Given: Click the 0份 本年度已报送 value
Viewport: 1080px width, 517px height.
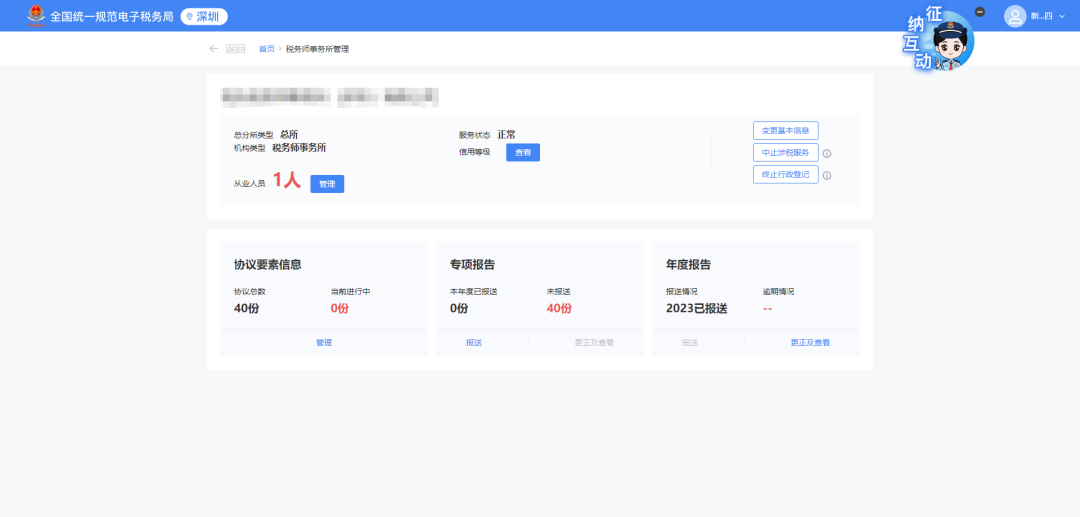Looking at the screenshot, I should pos(459,308).
